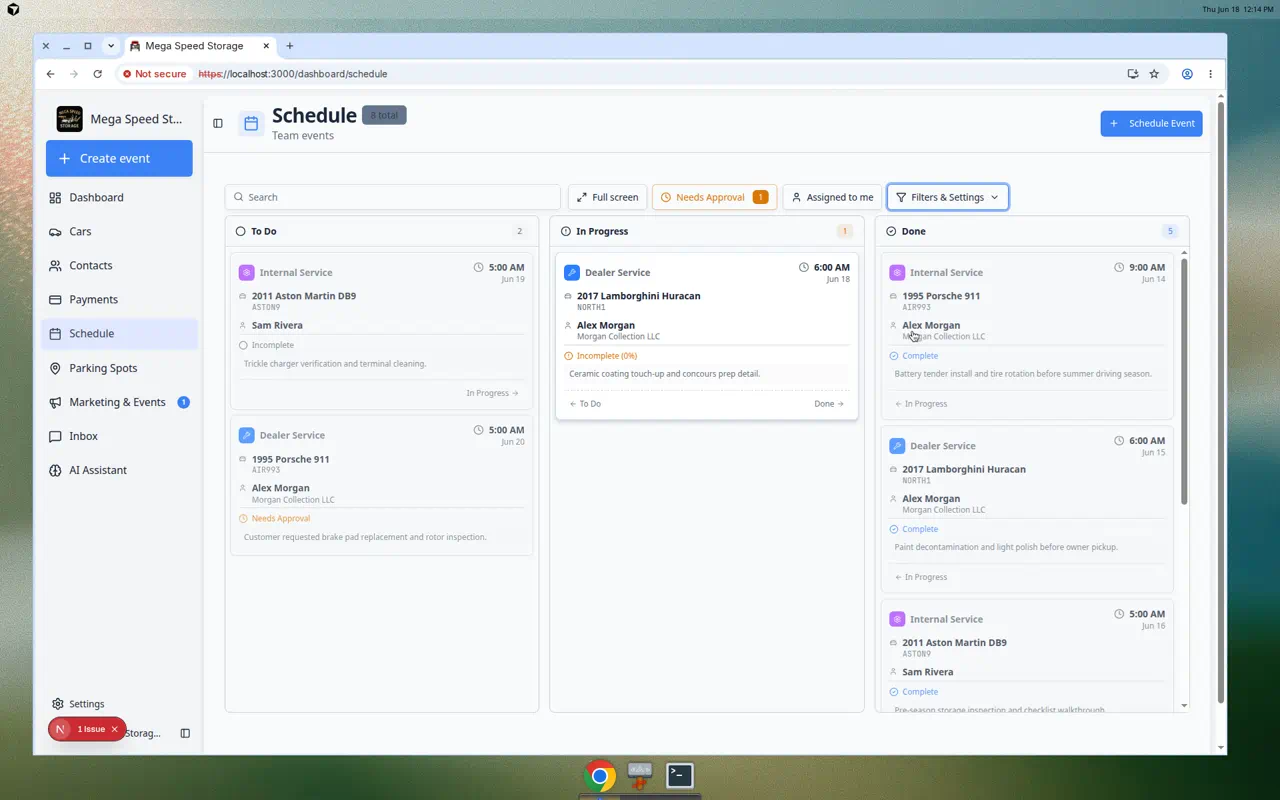Go back in Chrome browser

(51, 74)
